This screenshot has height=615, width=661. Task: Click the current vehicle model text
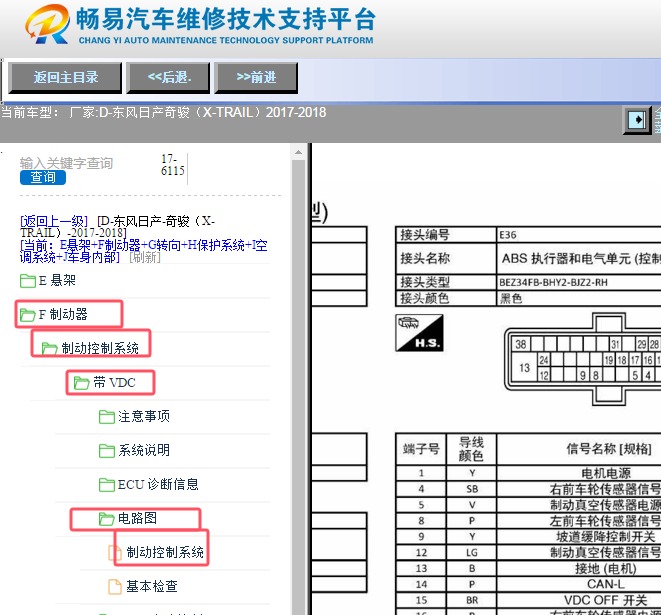164,113
